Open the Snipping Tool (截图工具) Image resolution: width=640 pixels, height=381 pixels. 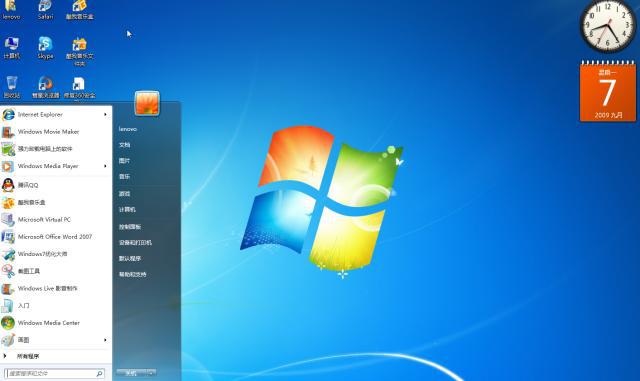[56, 271]
